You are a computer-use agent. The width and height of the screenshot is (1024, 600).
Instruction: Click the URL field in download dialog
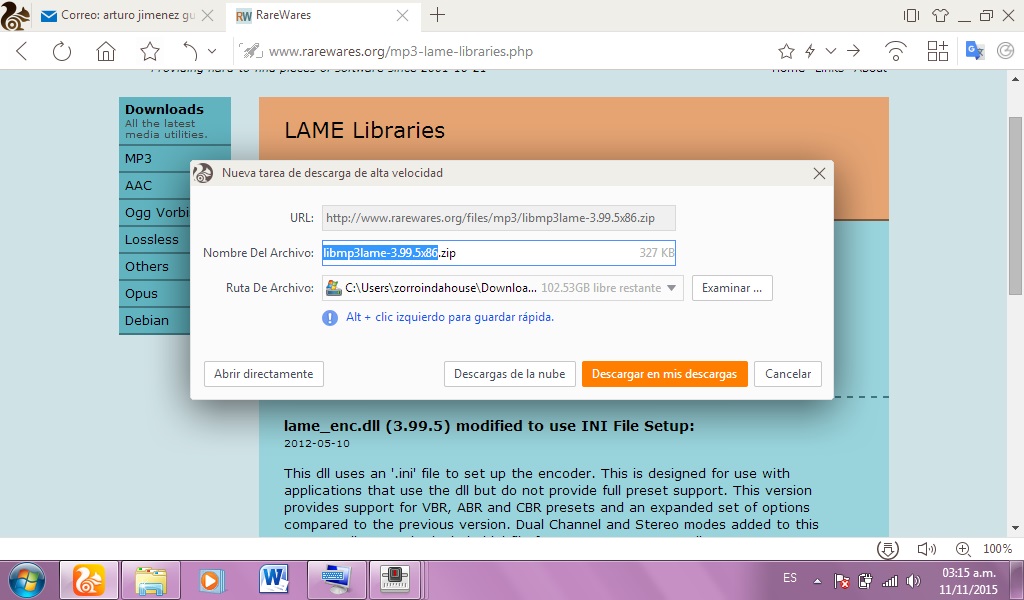pyautogui.click(x=498, y=218)
